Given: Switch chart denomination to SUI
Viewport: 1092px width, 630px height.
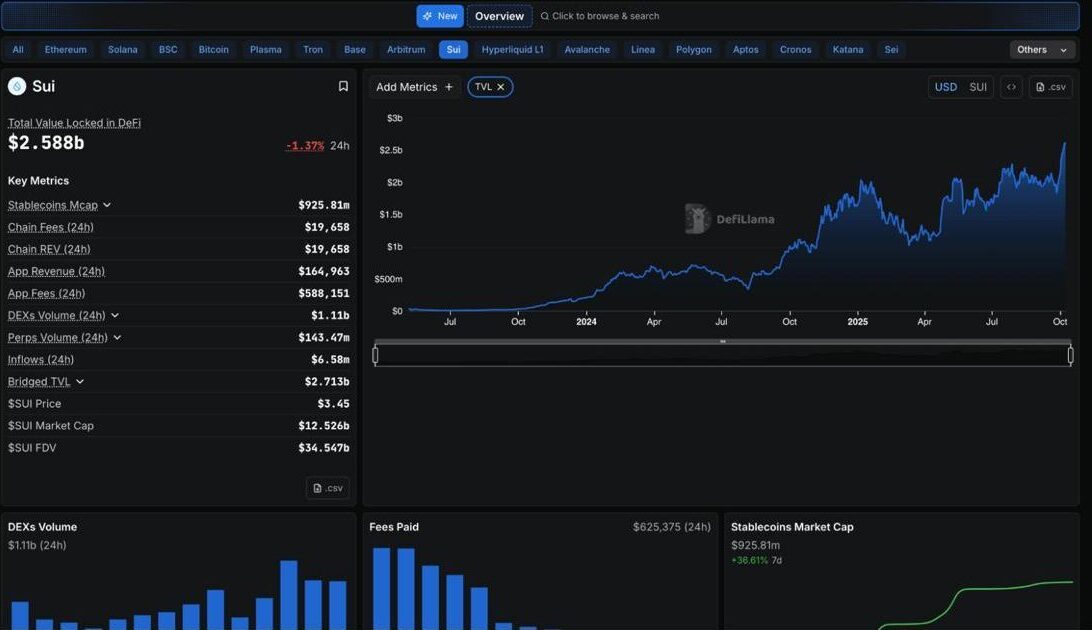Looking at the screenshot, I should pyautogui.click(x=978, y=87).
